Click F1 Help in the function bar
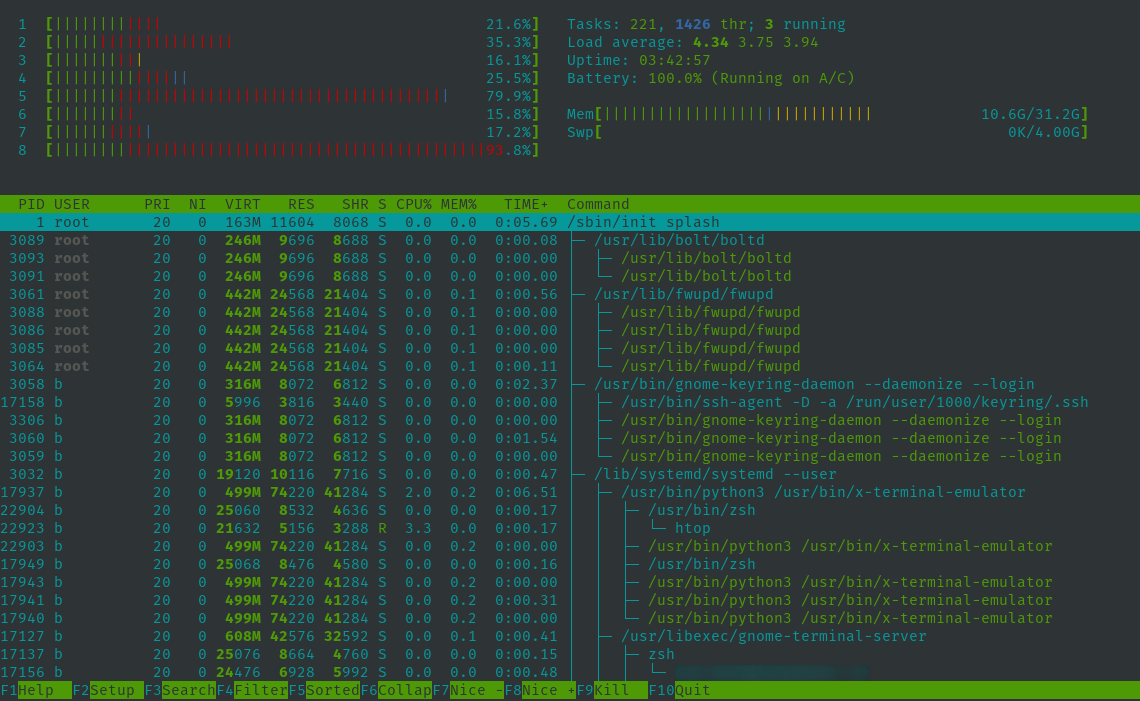The height and width of the screenshot is (701, 1140). pyautogui.click(x=36, y=690)
